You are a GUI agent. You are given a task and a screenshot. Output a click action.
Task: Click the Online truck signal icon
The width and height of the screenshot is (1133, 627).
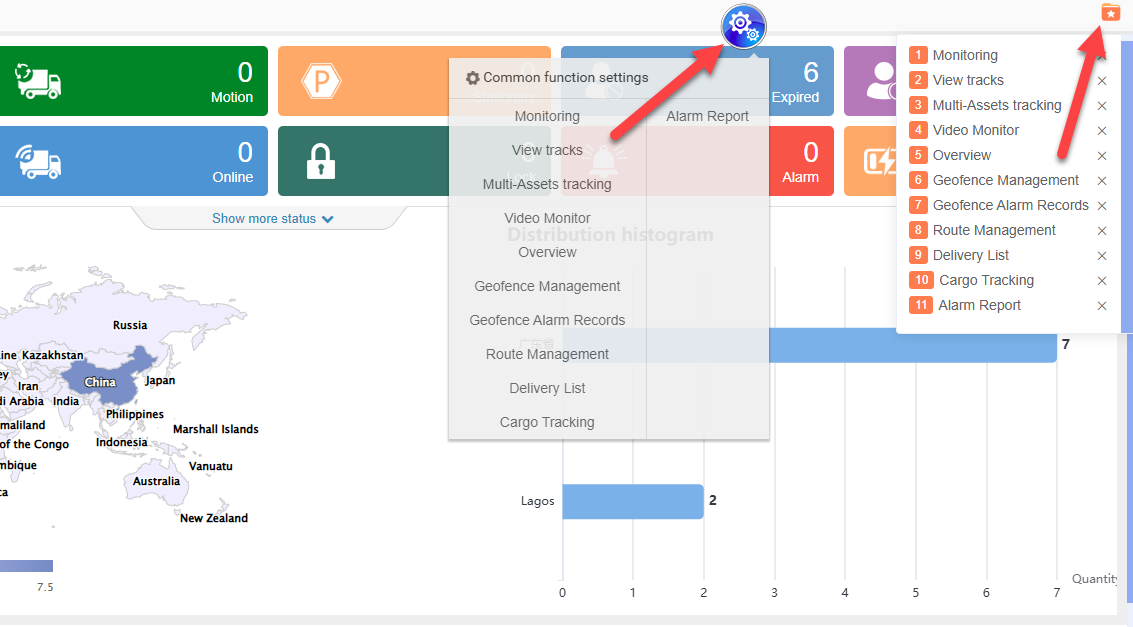tap(38, 161)
